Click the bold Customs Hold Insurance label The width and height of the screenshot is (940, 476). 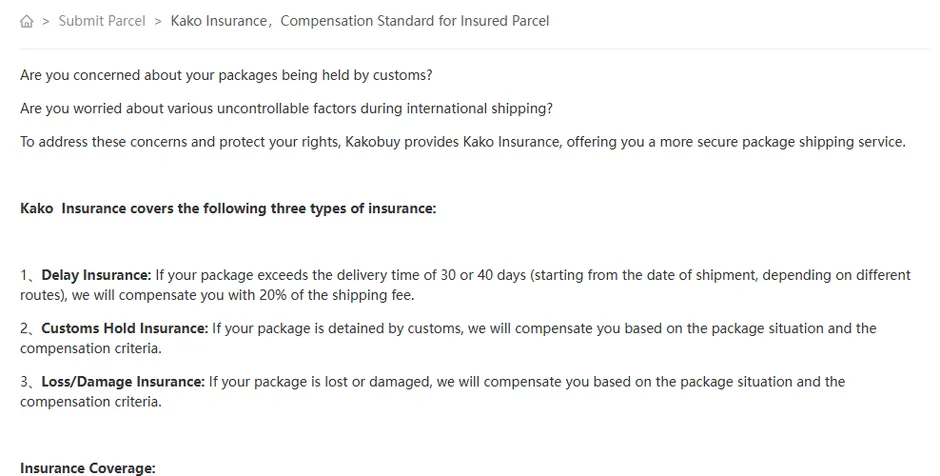pos(124,329)
